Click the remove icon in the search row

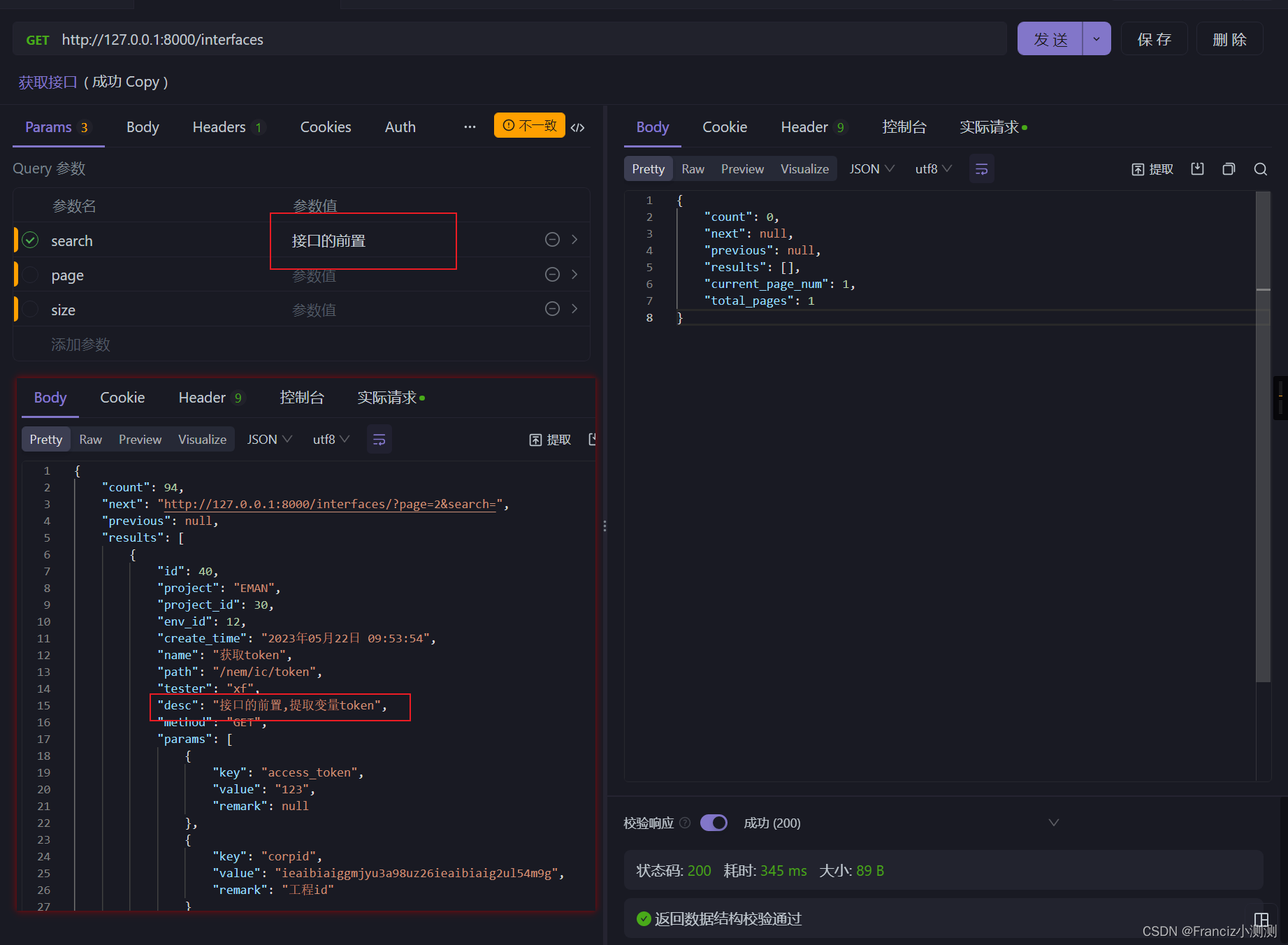[x=552, y=240]
